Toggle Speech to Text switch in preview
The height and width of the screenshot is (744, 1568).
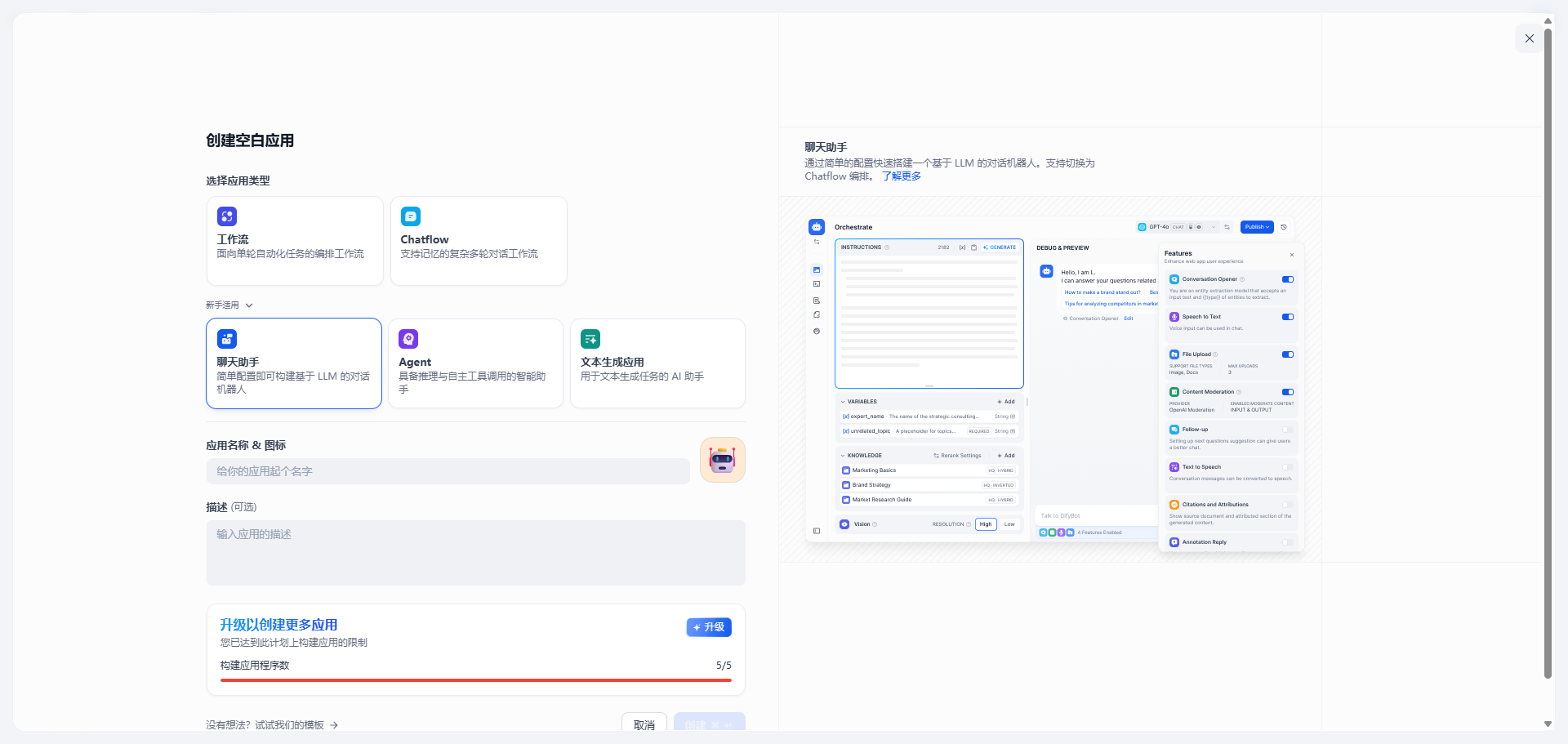1287,317
